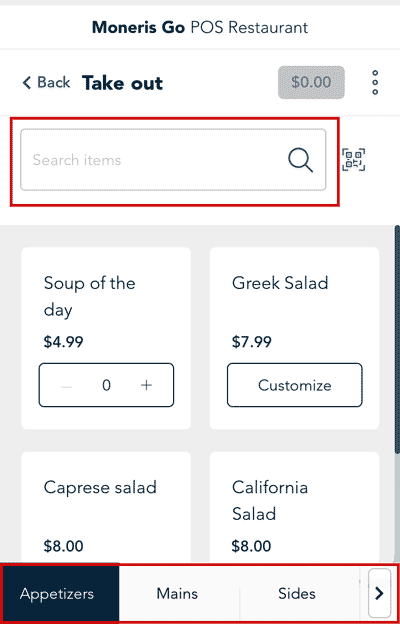
Task: Click the back chevron arrow icon
Action: (26, 83)
